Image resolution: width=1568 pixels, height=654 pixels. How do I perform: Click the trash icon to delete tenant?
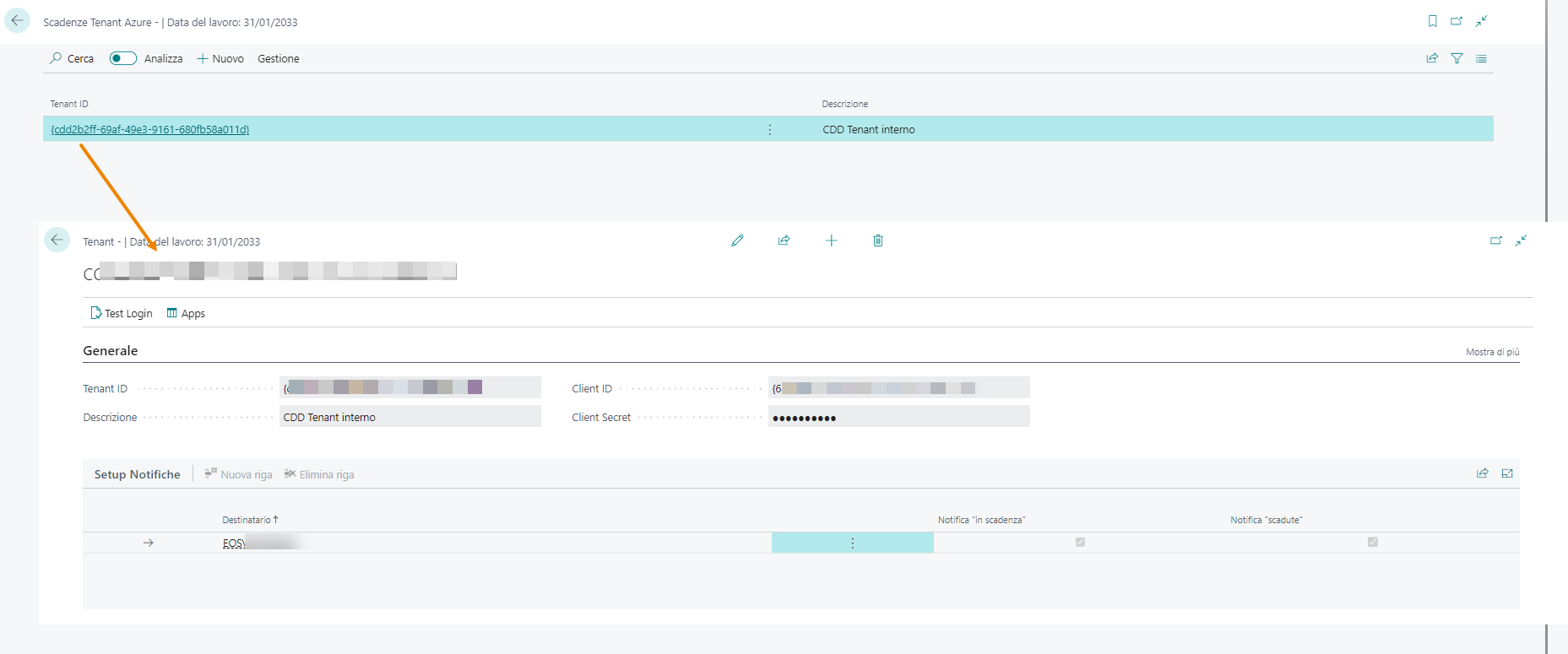coord(878,241)
